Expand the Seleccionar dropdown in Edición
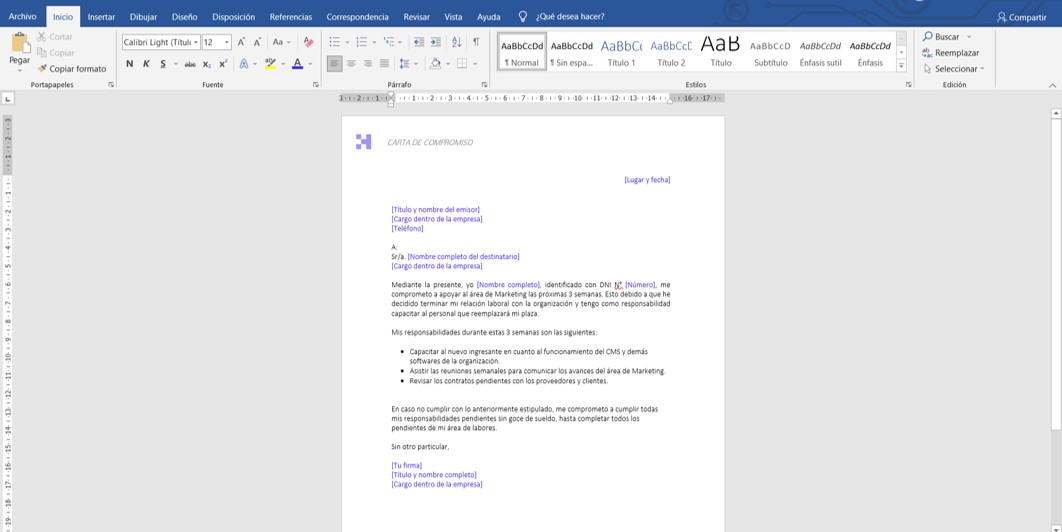This screenshot has width=1062, height=532. point(955,69)
